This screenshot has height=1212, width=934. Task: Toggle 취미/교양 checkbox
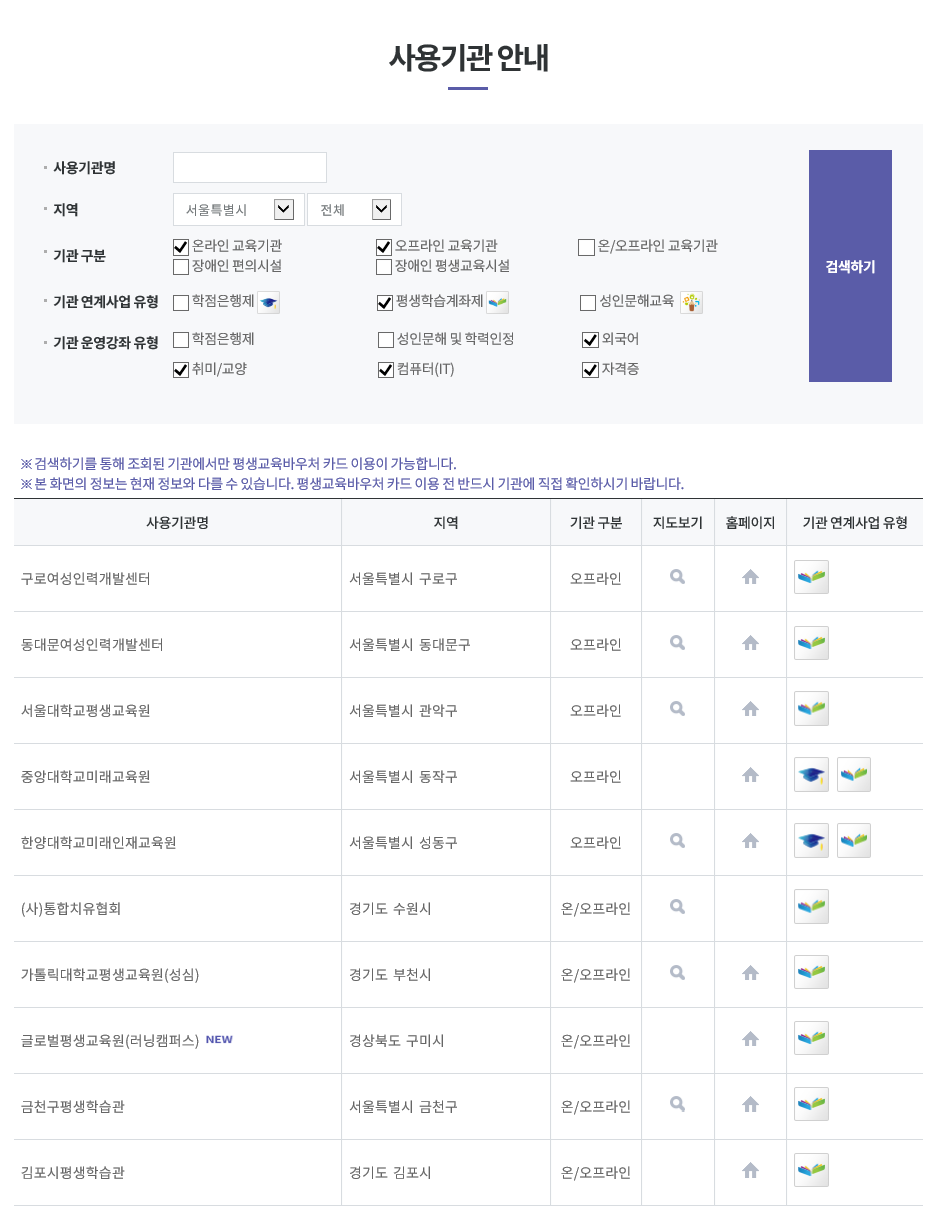[181, 370]
